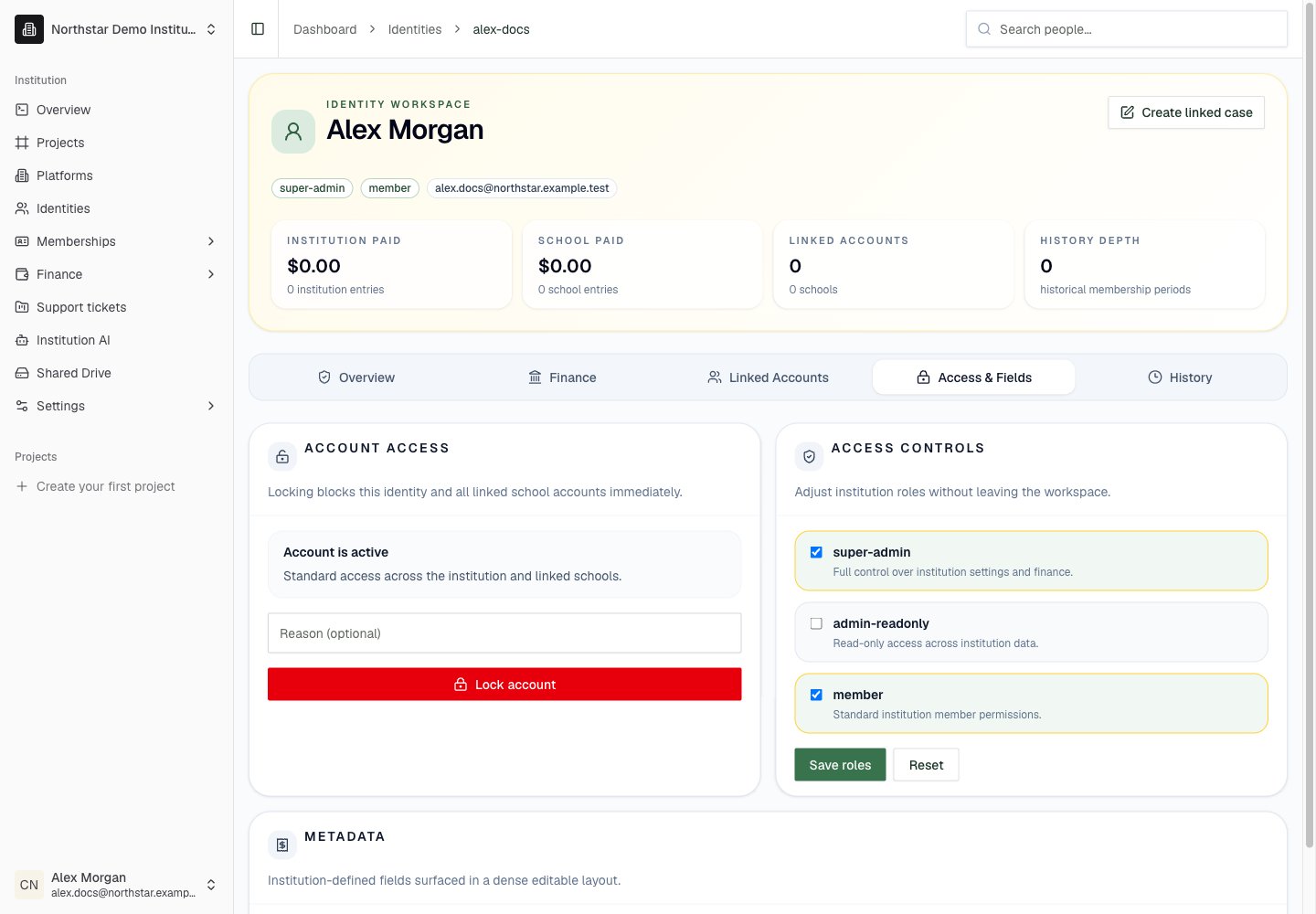
Task: Uncheck the super-admin role checkbox
Action: [816, 552]
